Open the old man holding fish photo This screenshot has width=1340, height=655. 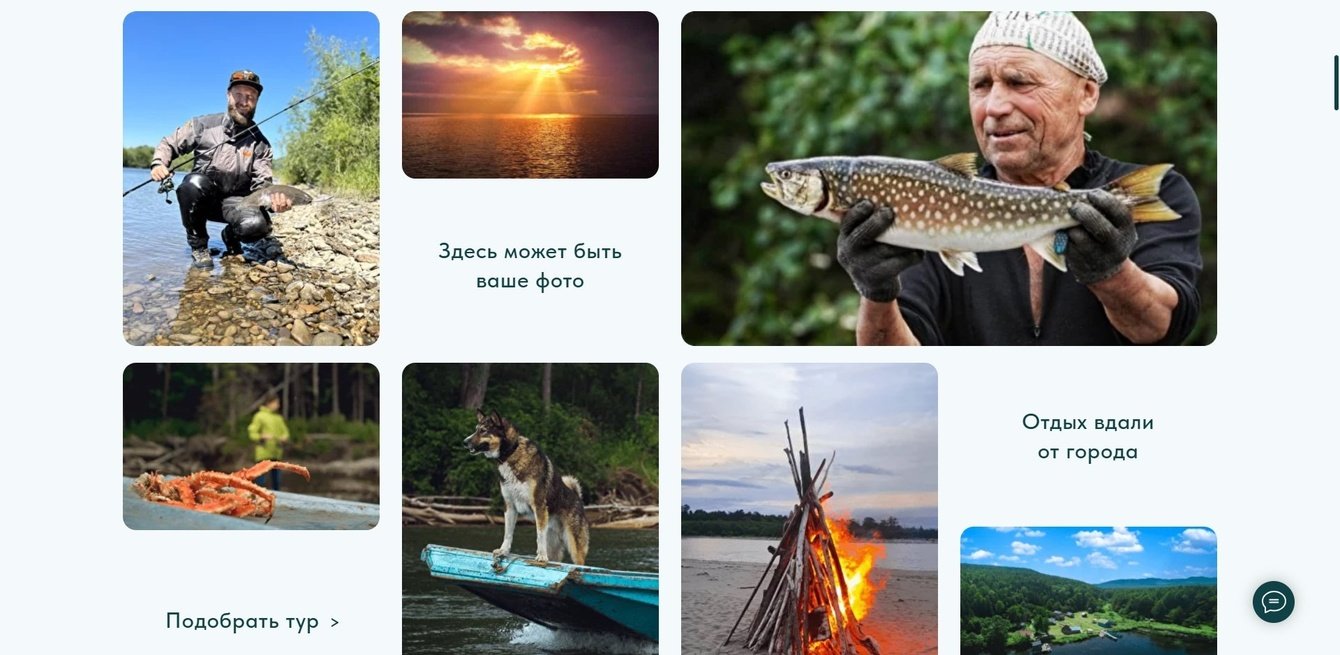949,178
